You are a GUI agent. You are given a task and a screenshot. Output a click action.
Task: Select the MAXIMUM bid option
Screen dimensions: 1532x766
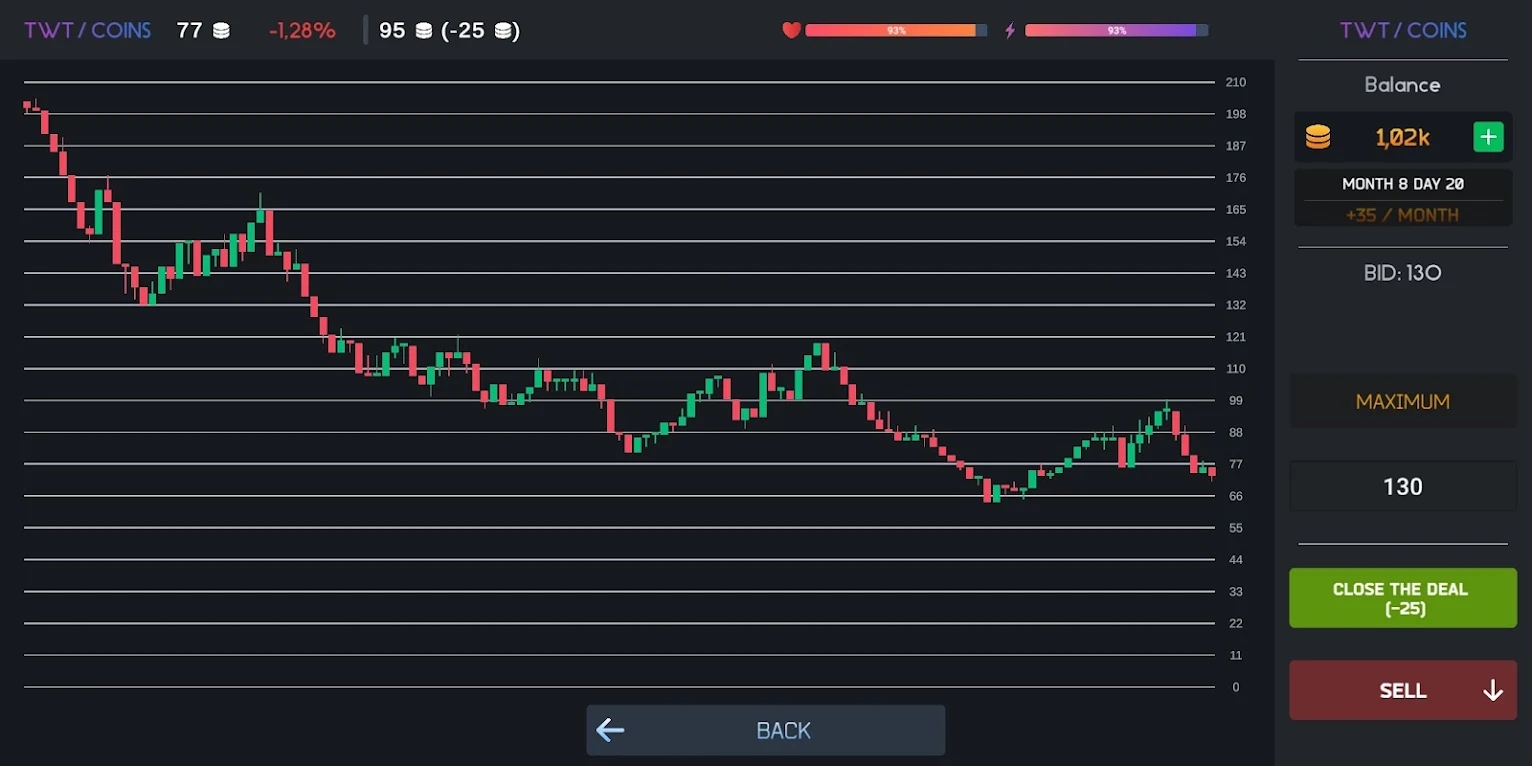[x=1402, y=401]
